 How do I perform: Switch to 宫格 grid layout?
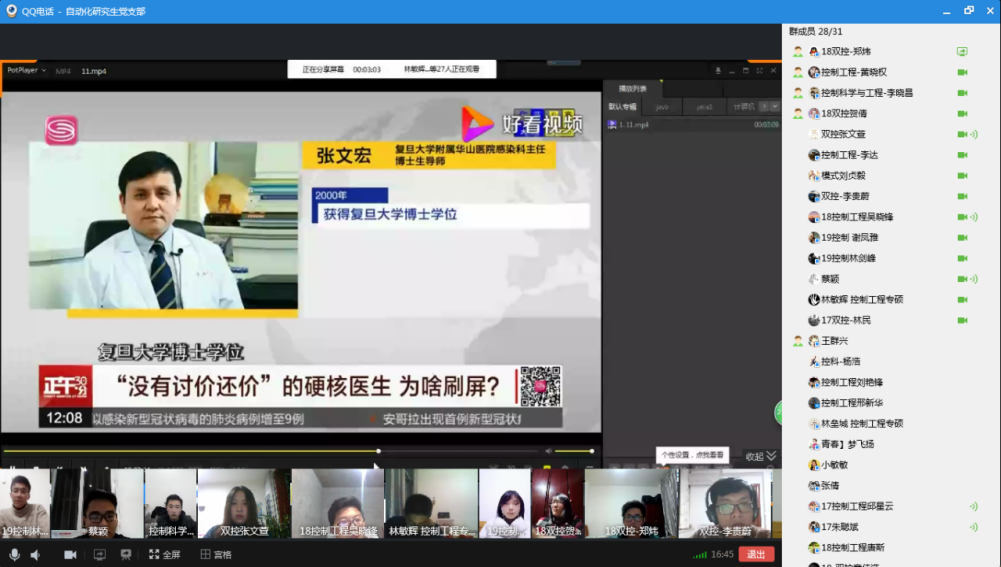coord(215,554)
